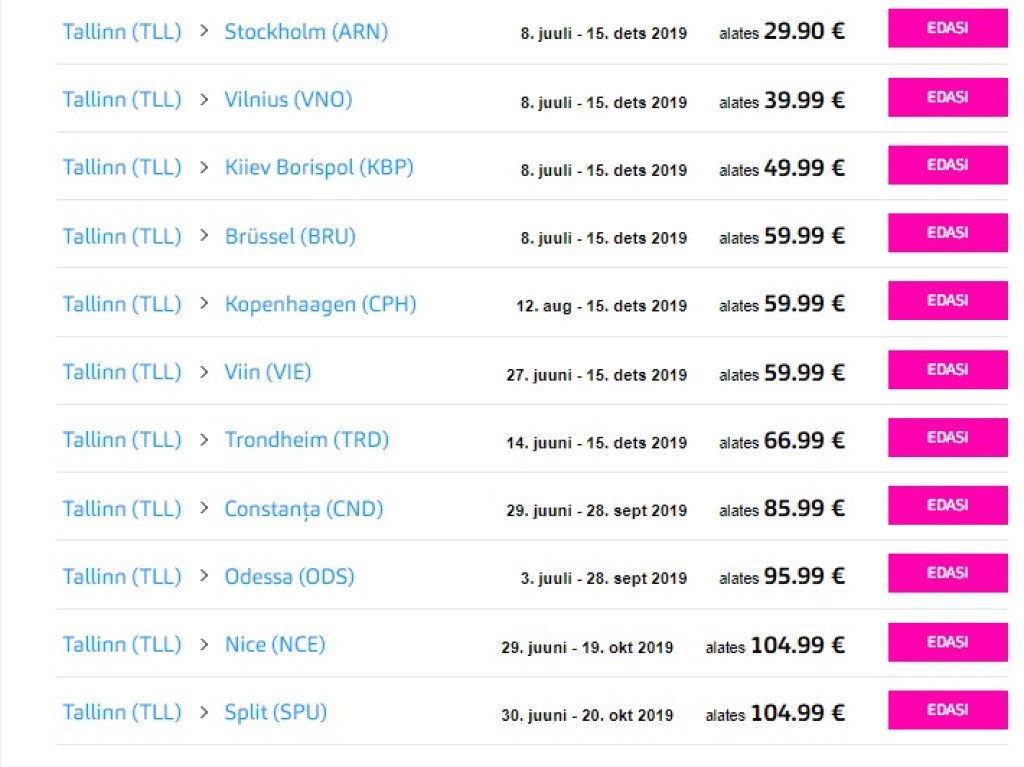Open the Odessa (ODS) destination link
Screen dimensions: 1024x767
(x=289, y=577)
